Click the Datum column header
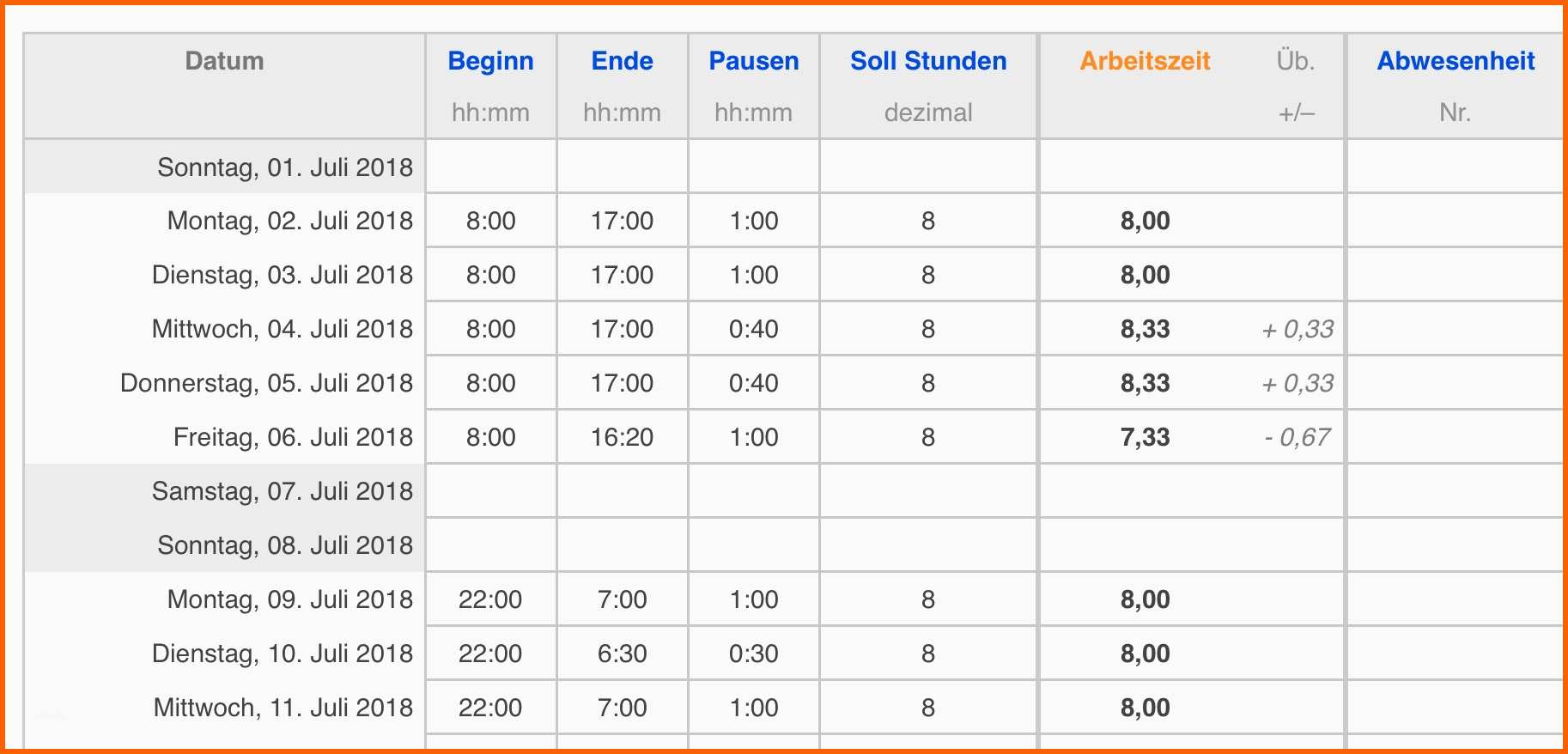The width and height of the screenshot is (1568, 754). (x=224, y=61)
